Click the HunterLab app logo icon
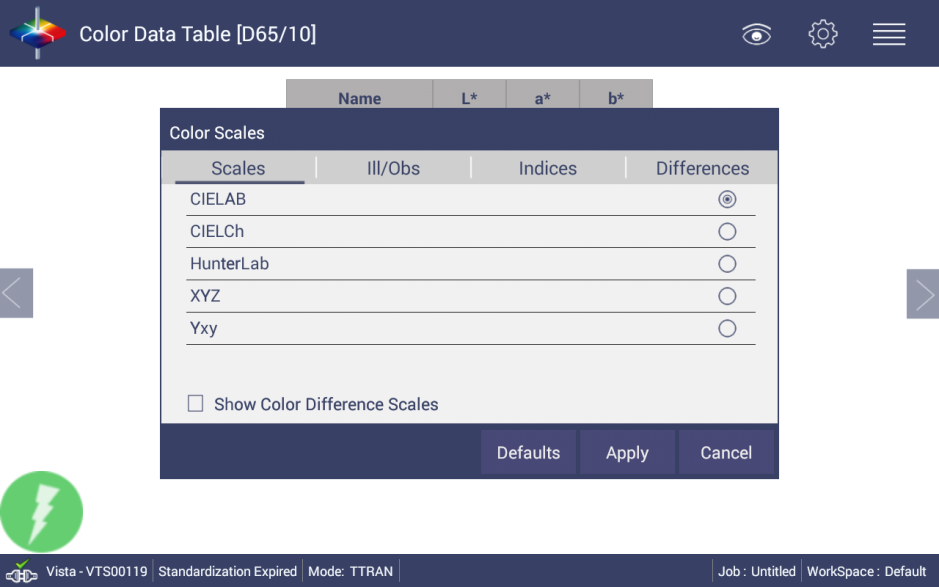The image size is (939, 587). tap(37, 33)
